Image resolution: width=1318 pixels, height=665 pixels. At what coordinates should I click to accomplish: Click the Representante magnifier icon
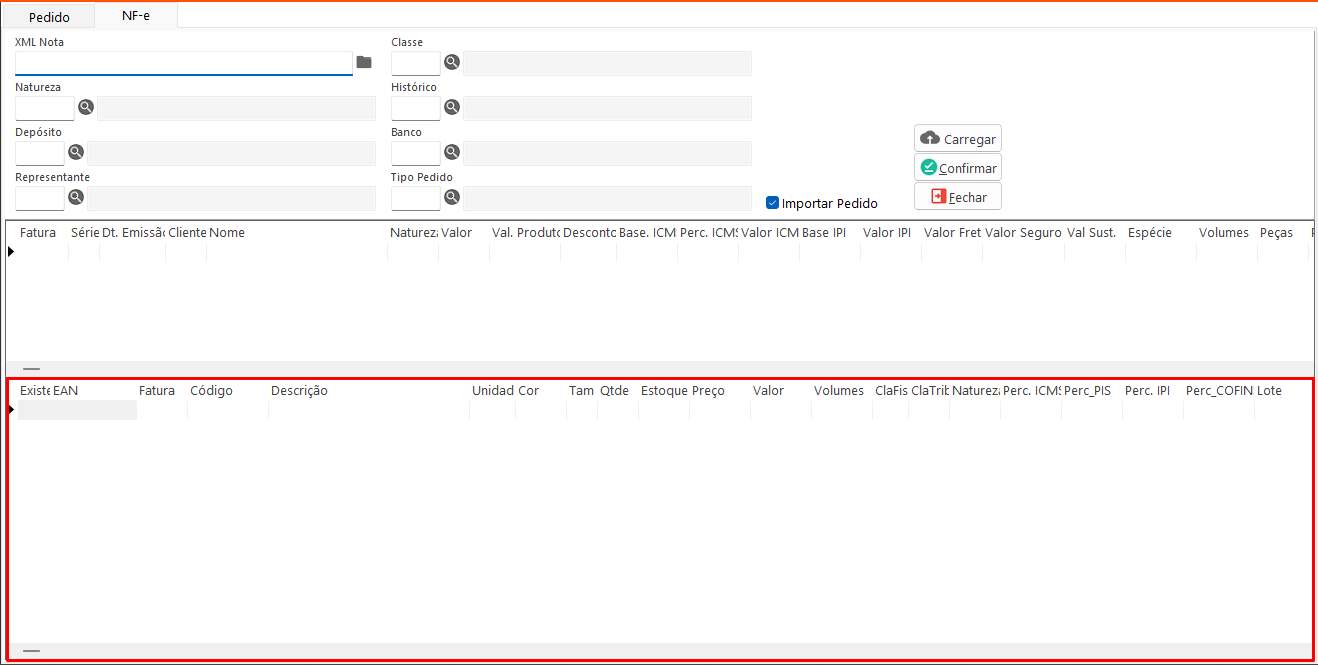[76, 198]
